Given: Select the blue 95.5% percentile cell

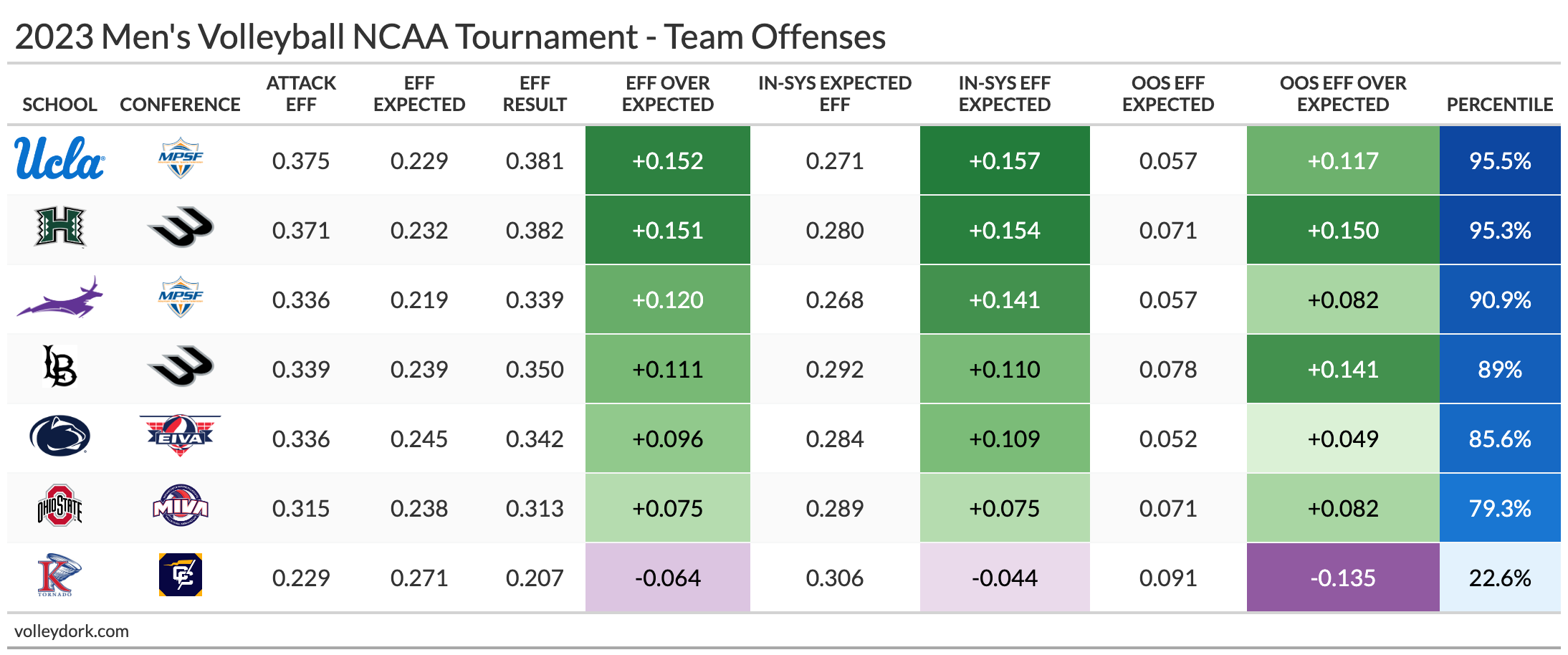Looking at the screenshot, I should tap(1499, 161).
